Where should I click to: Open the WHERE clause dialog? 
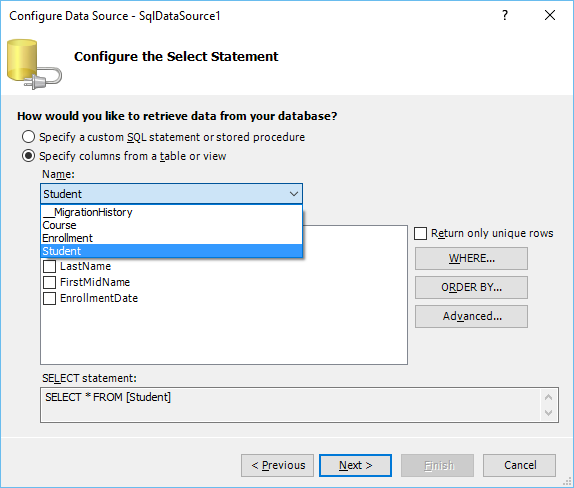coord(472,258)
